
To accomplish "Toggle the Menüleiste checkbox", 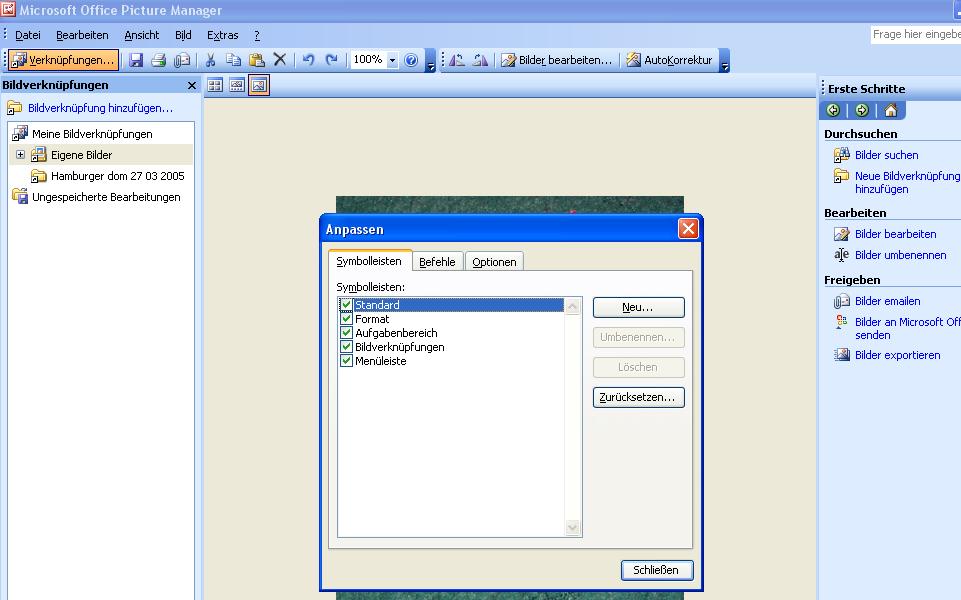I will coord(346,361).
